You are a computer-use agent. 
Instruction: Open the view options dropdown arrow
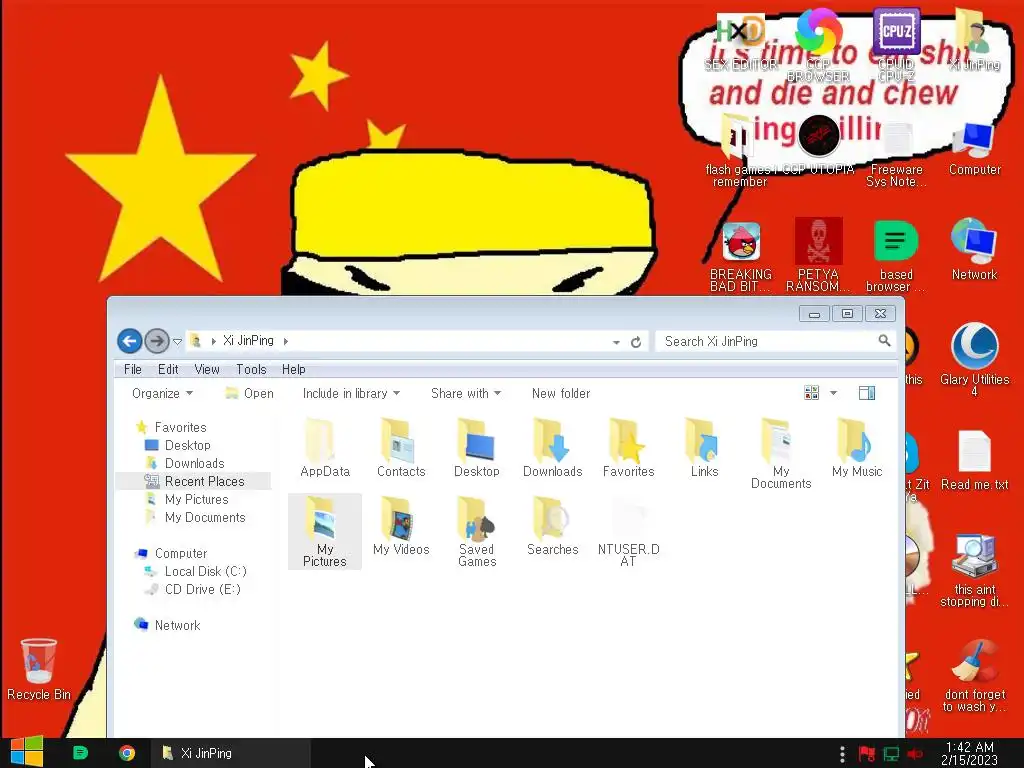click(833, 393)
